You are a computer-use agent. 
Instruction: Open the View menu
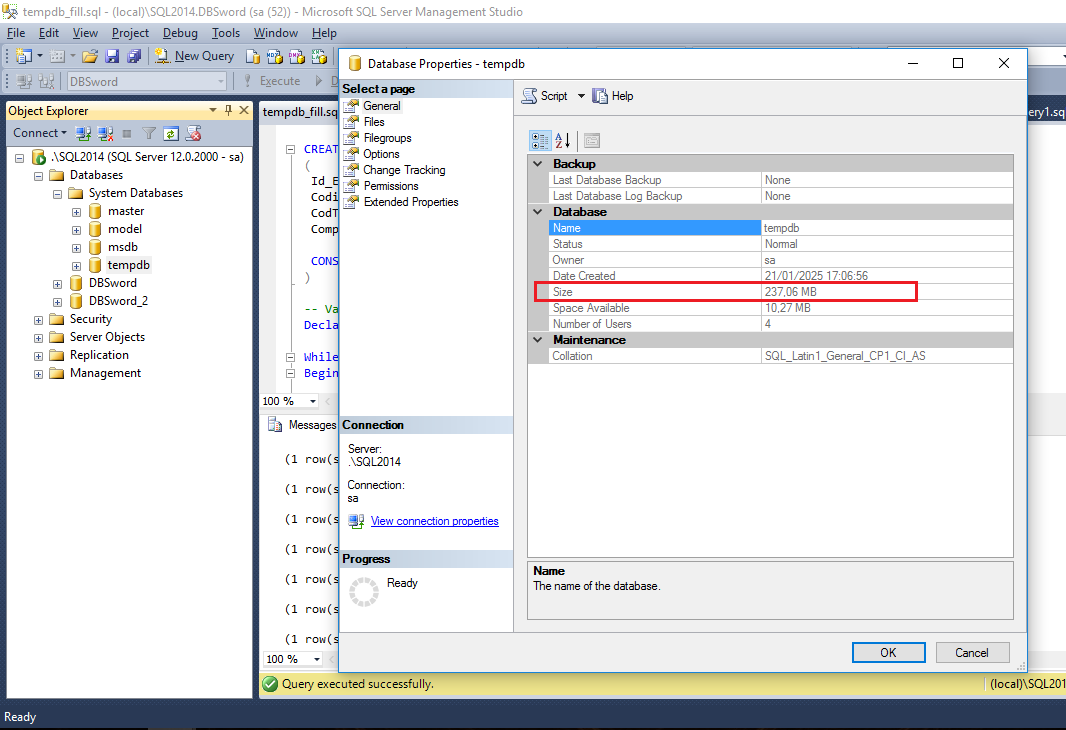point(85,33)
